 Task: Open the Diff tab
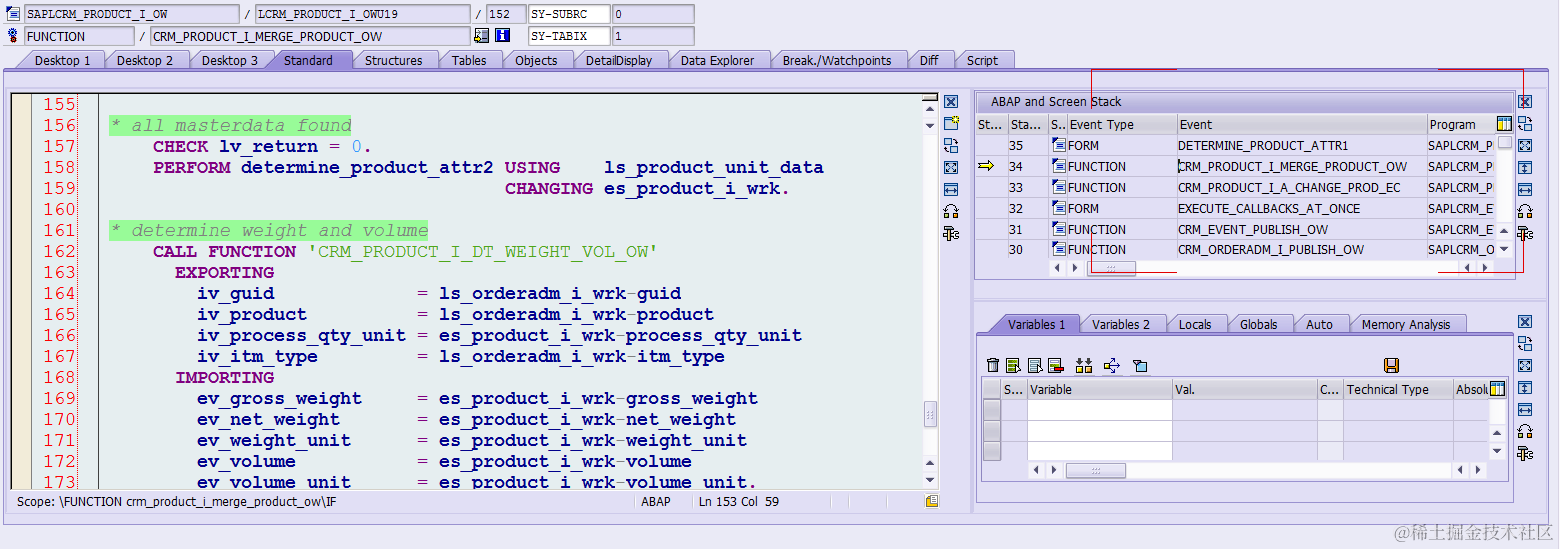(x=929, y=60)
